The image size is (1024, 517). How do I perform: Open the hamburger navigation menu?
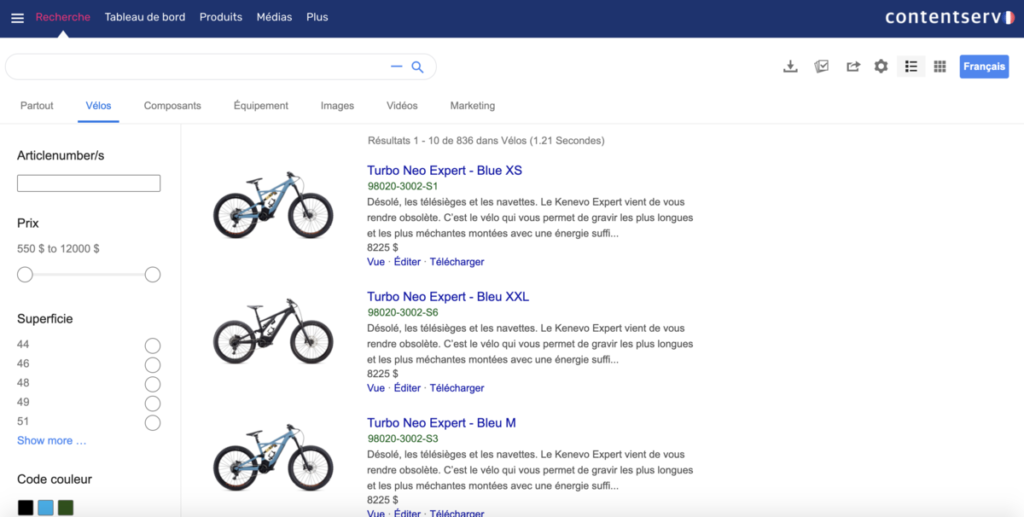18,18
